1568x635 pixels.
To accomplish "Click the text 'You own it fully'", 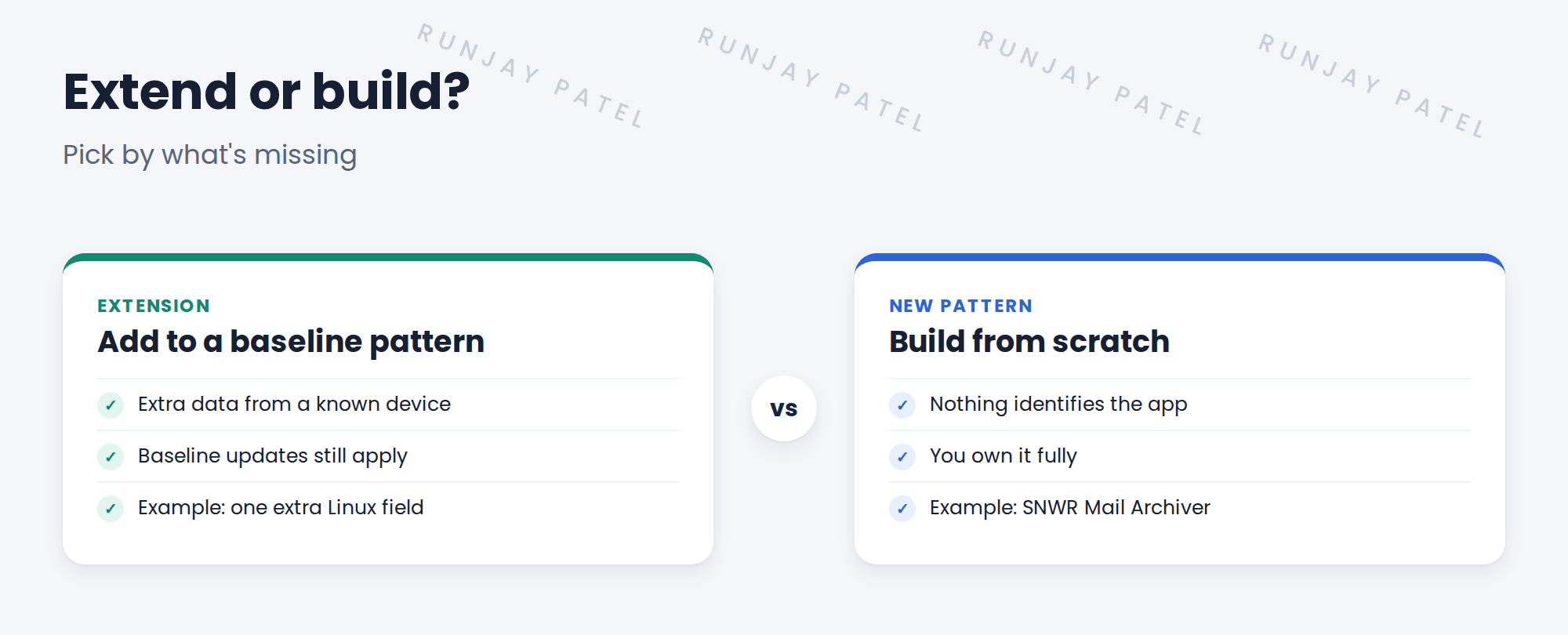I will [x=1004, y=456].
